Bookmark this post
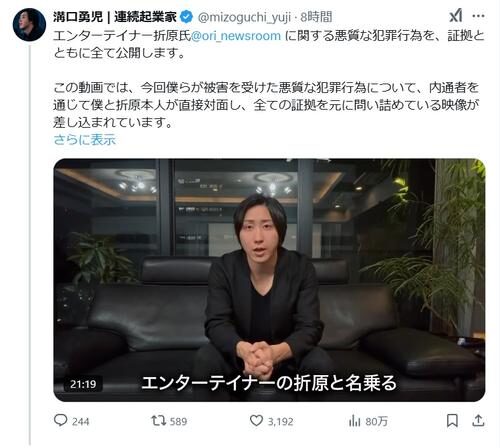 [452, 421]
